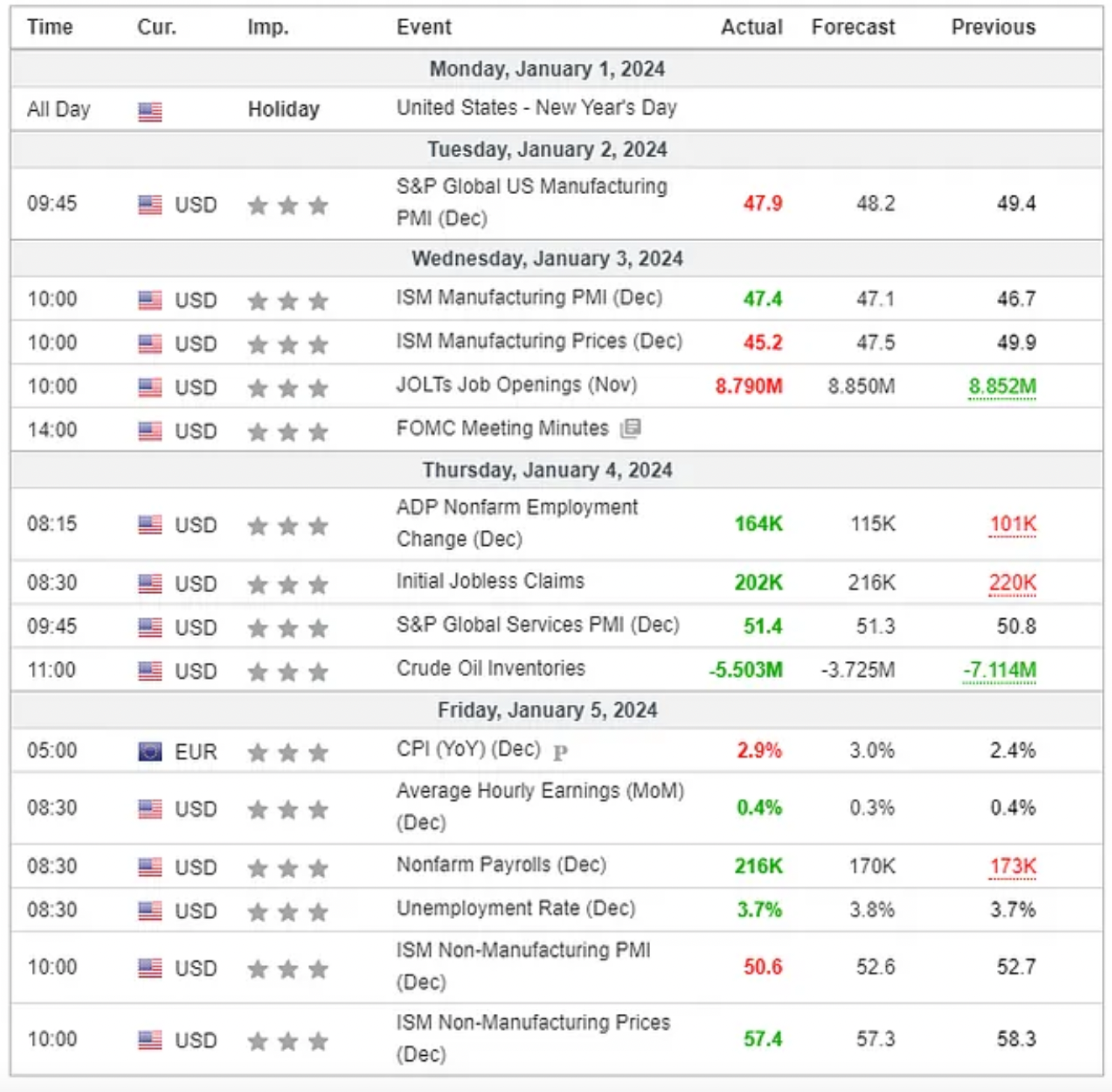Open ISM Non-Manufacturing PMI (Dec) event
The image size is (1112, 1092).
pos(523,966)
